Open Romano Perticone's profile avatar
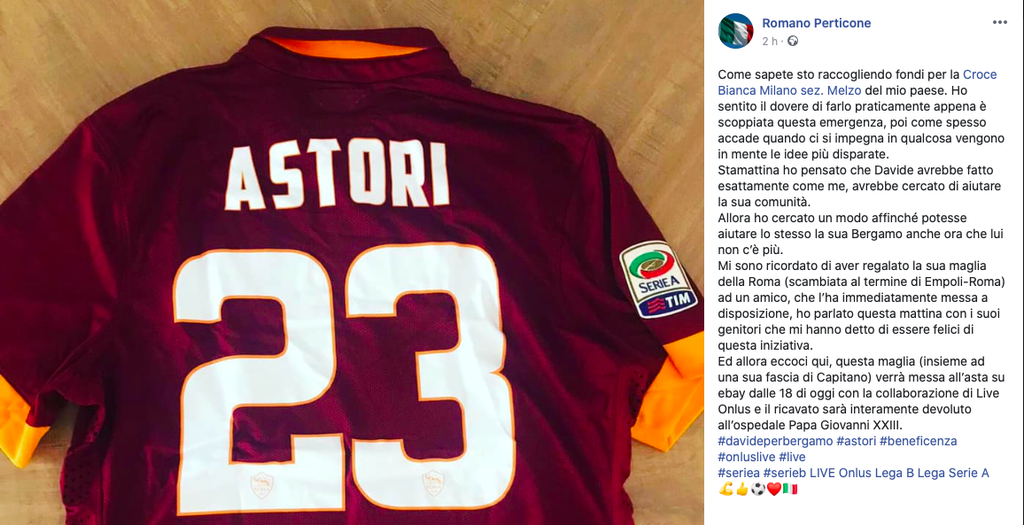Viewport: 1024px width, 525px height. [x=736, y=31]
